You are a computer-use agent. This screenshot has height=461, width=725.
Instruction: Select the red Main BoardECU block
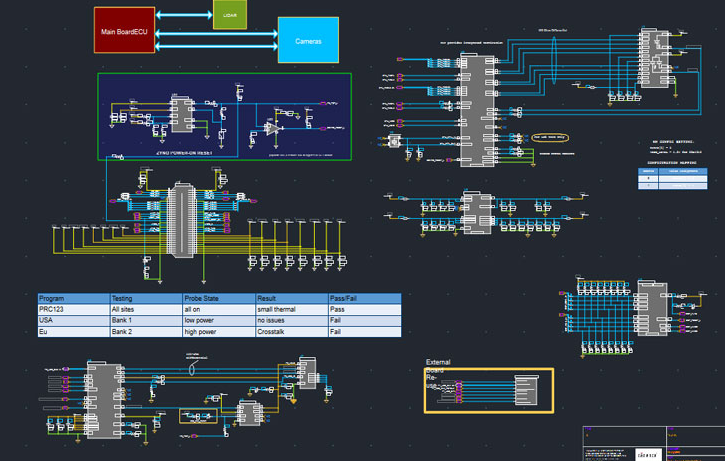(x=124, y=31)
